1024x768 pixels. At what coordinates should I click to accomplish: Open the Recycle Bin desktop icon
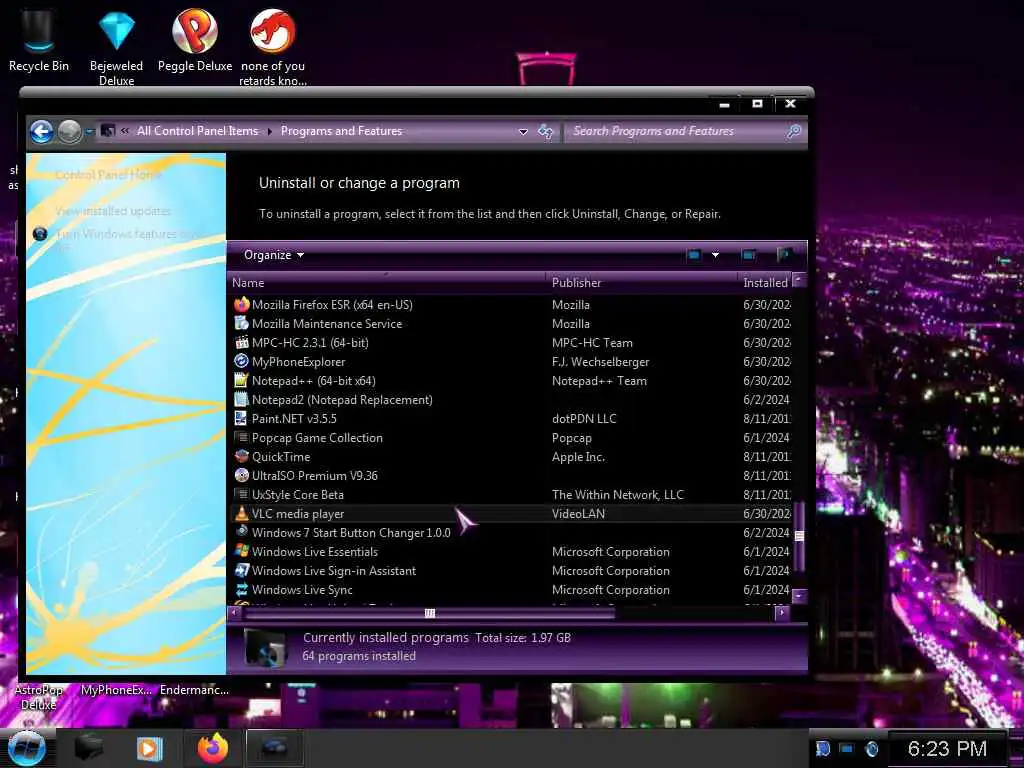pos(39,40)
